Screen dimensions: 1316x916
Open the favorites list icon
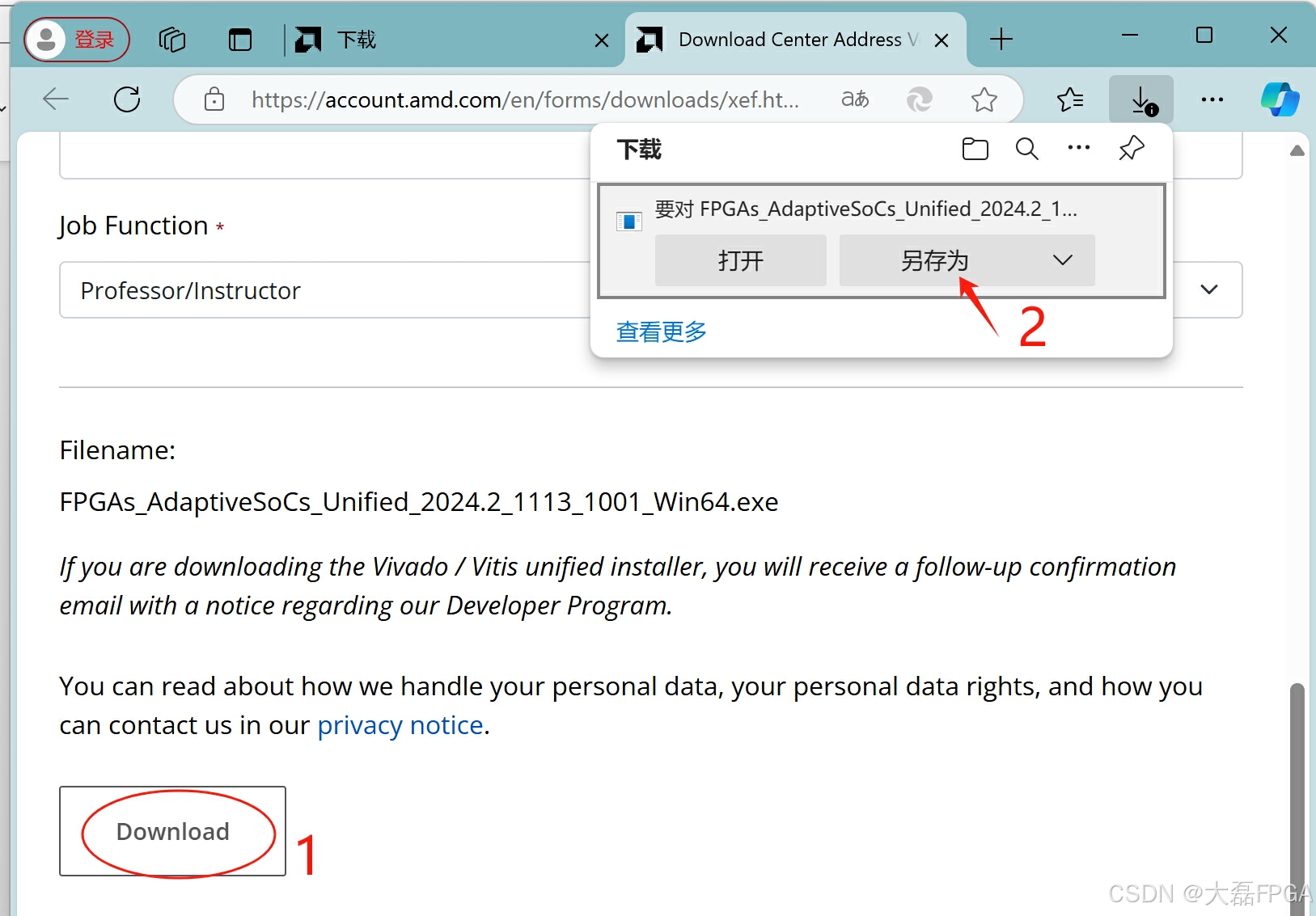click(1070, 99)
